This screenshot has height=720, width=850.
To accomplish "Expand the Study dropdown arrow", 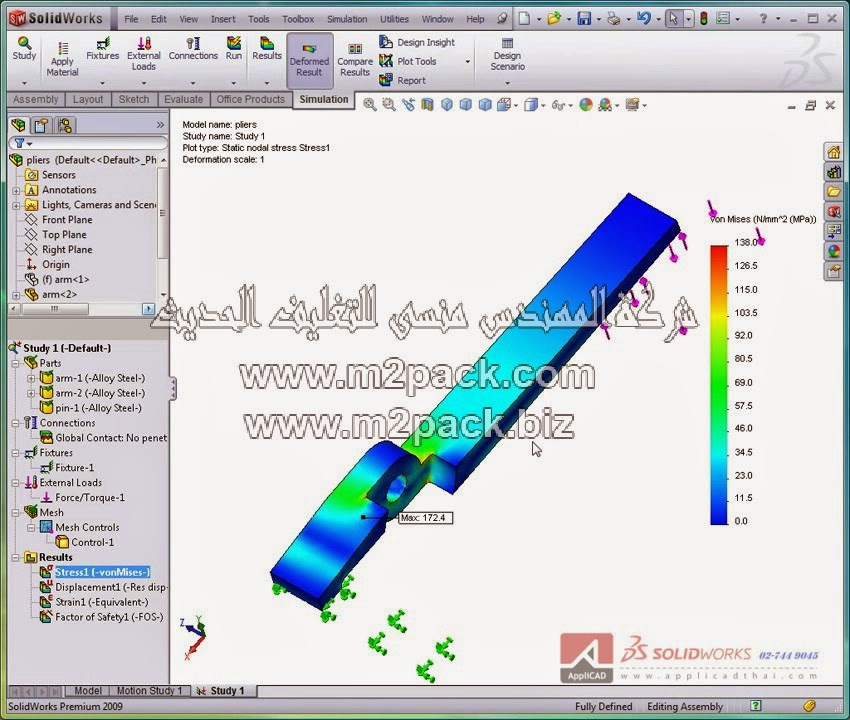I will click(x=24, y=83).
